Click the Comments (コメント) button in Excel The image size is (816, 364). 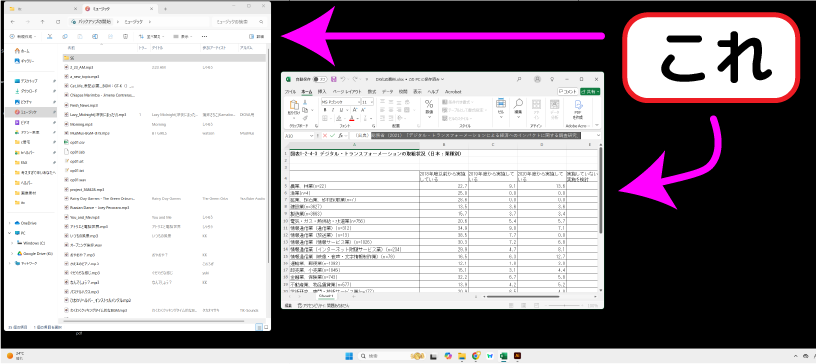(567, 91)
